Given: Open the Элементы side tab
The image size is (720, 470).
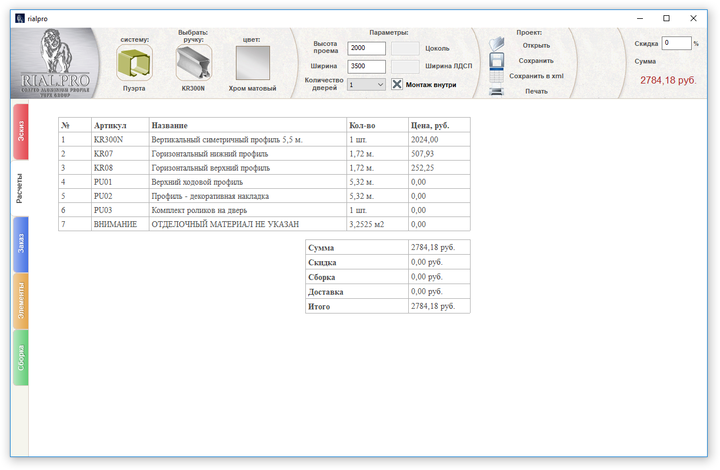Looking at the screenshot, I should [x=21, y=301].
